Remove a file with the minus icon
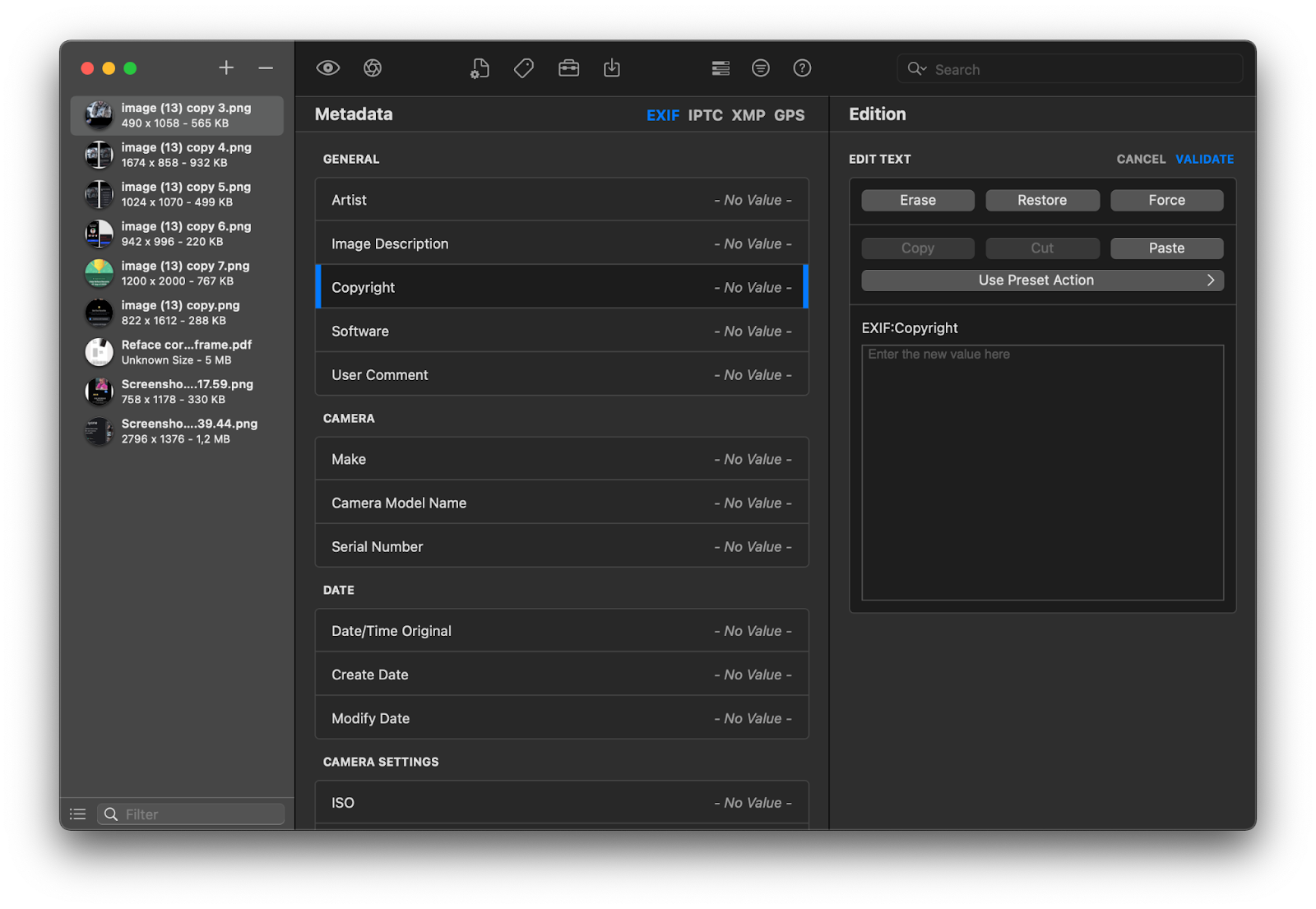1316x909 pixels. point(266,67)
